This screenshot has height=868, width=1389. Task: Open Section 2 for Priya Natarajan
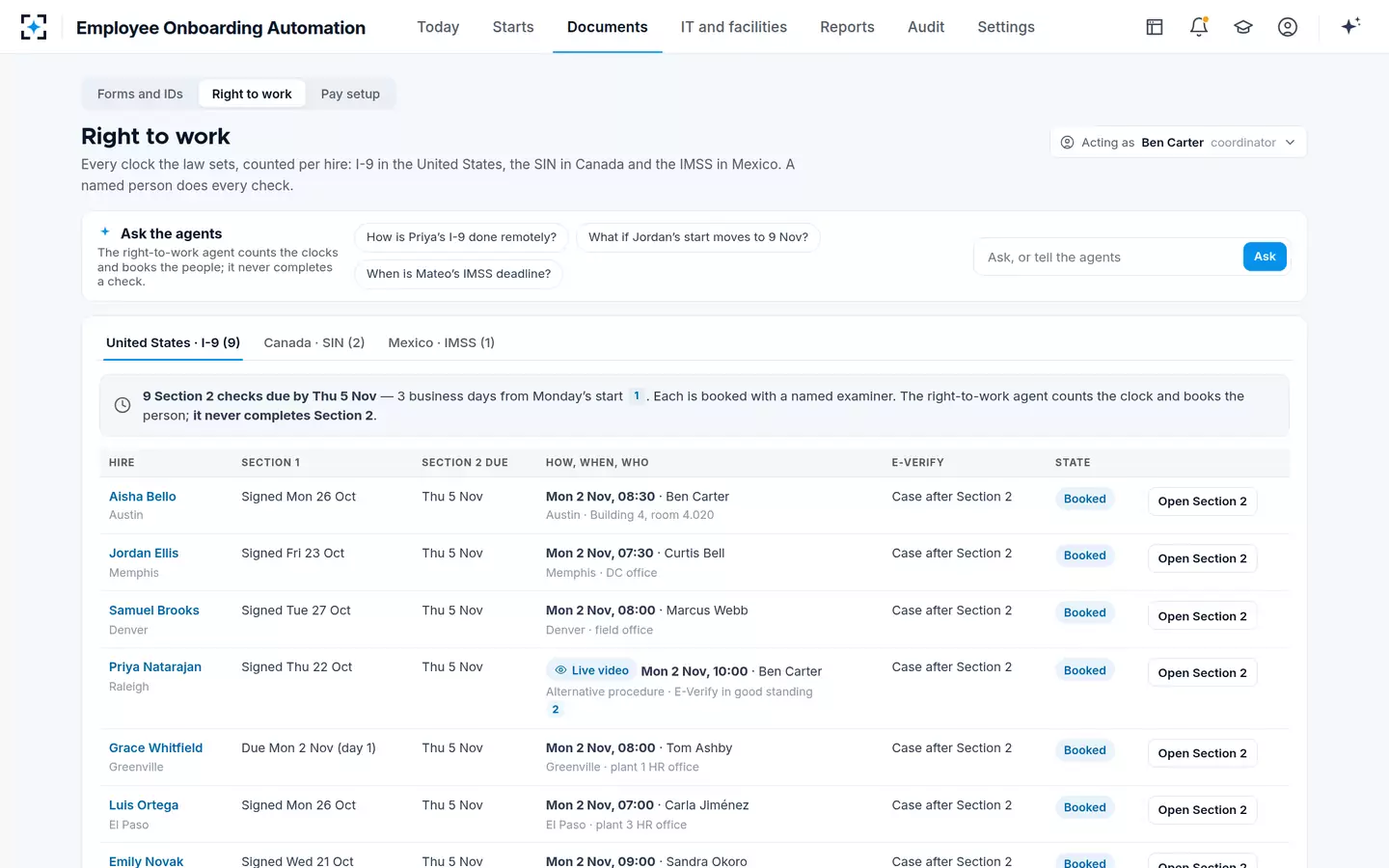[x=1202, y=673]
